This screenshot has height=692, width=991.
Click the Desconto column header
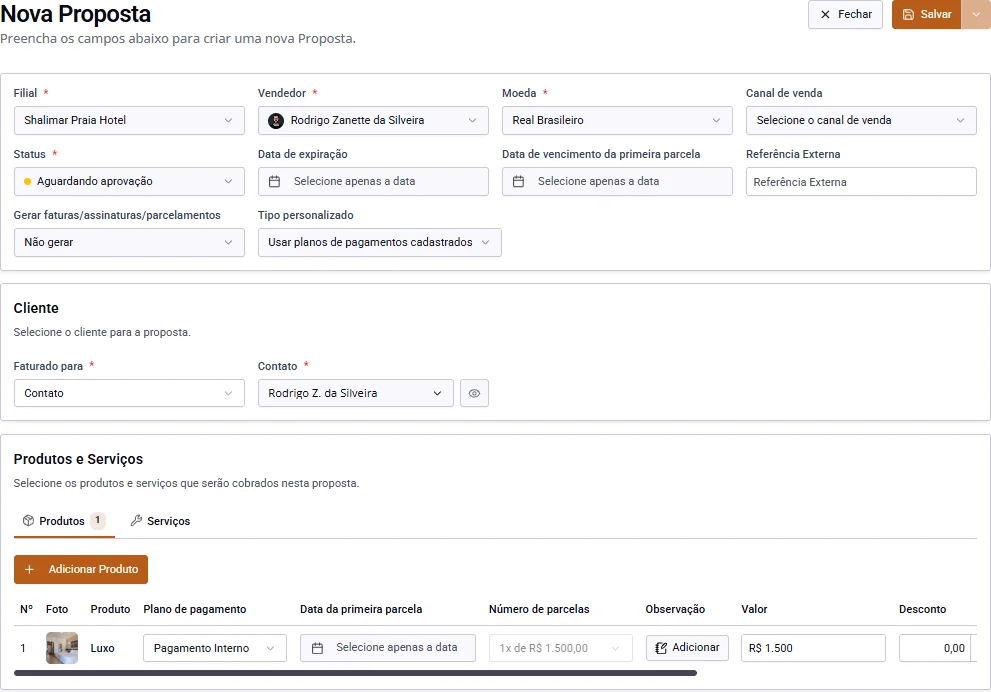[922, 609]
